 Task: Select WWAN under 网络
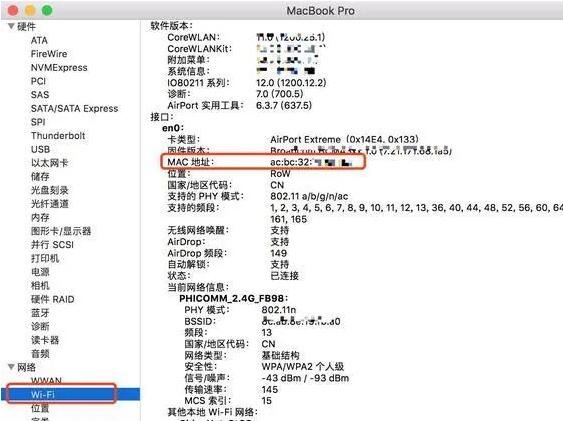tap(46, 380)
